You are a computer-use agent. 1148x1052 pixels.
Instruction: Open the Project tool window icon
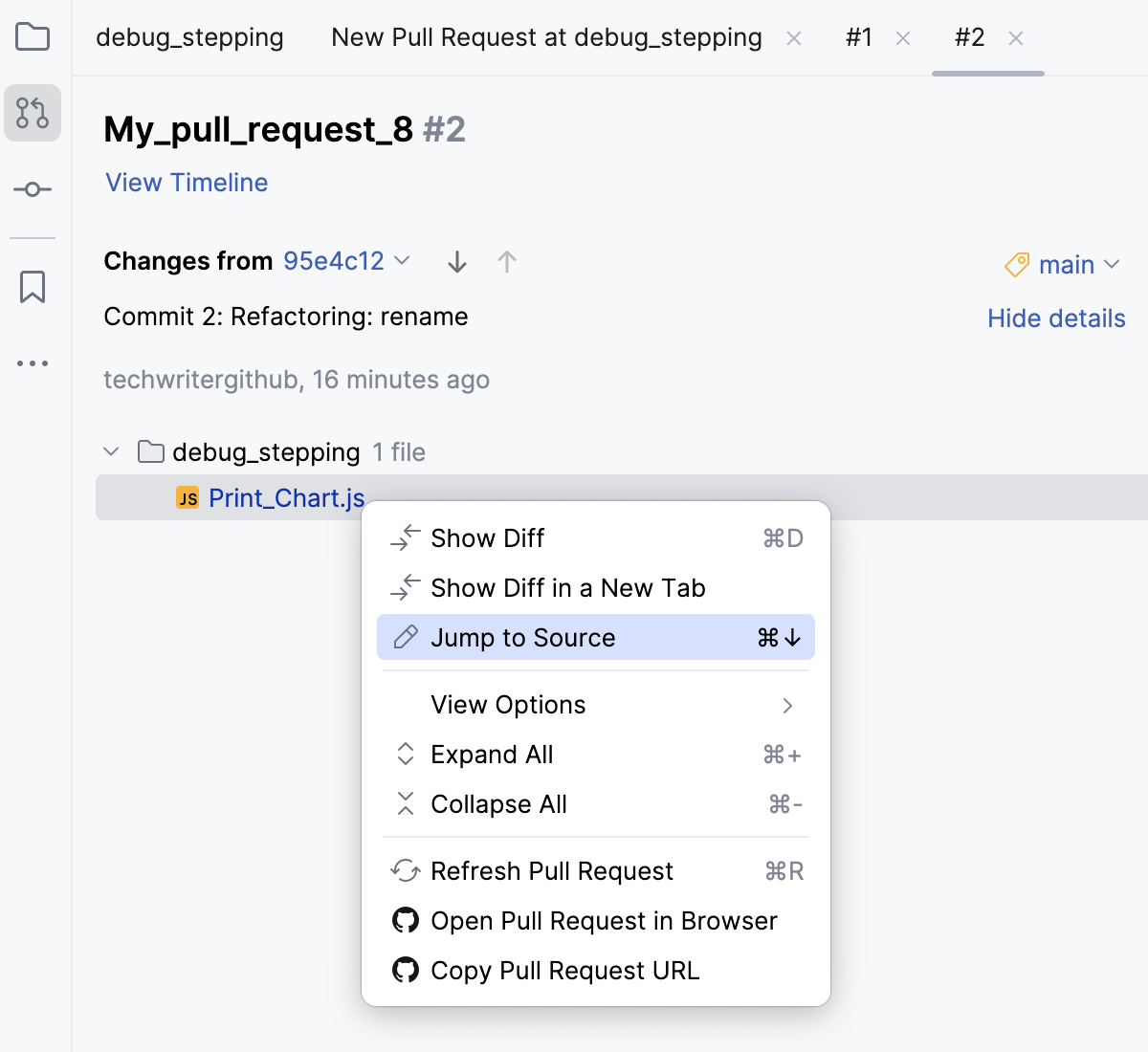32,36
